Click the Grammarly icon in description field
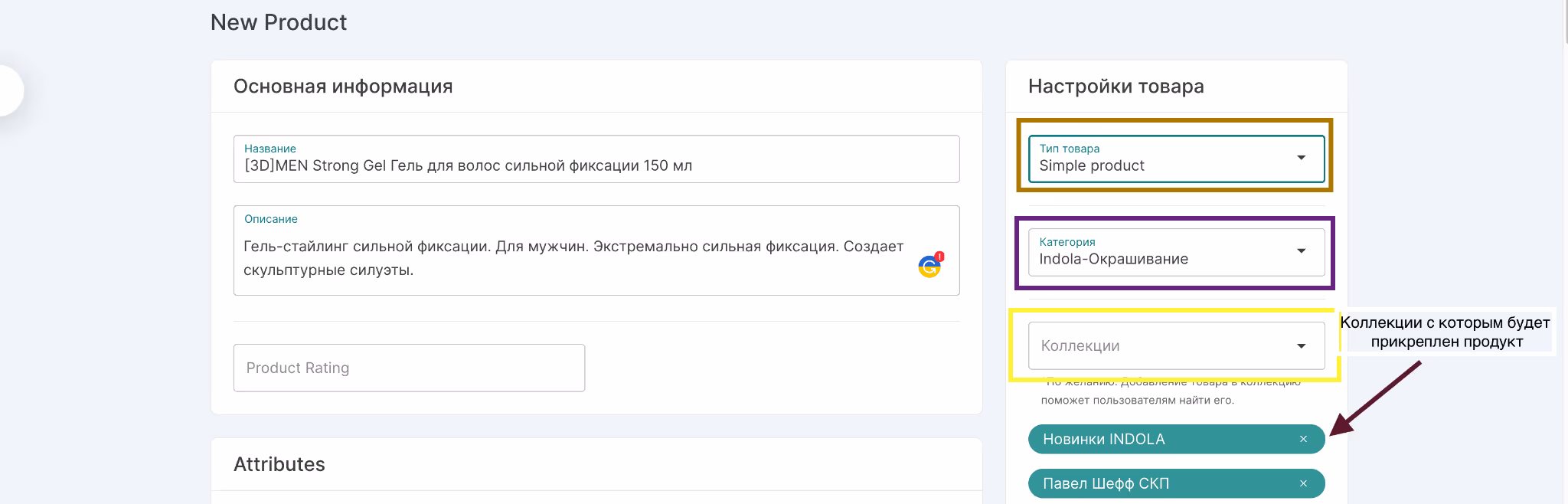 point(930,266)
